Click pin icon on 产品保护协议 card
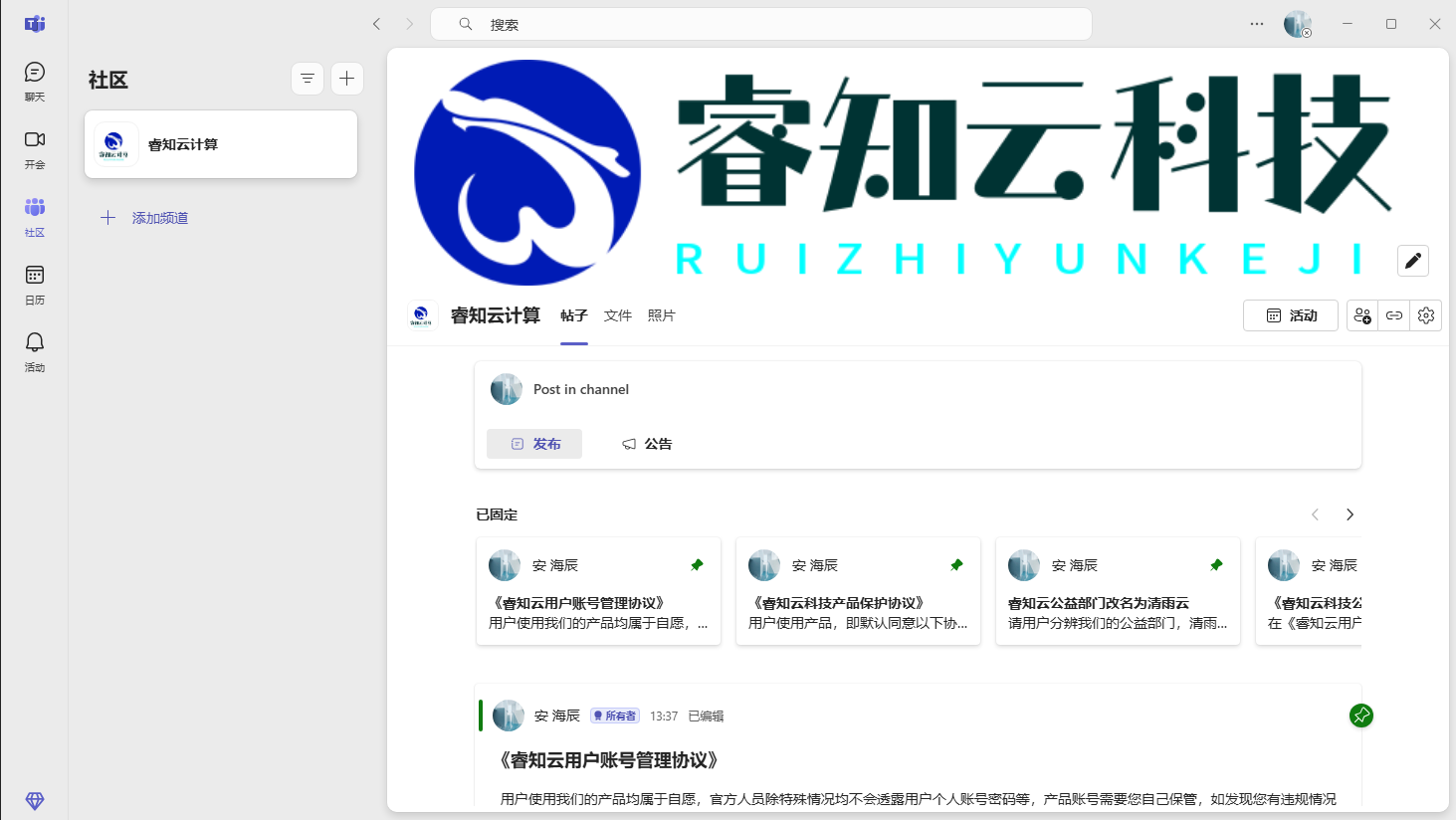The image size is (1456, 820). pos(956,565)
